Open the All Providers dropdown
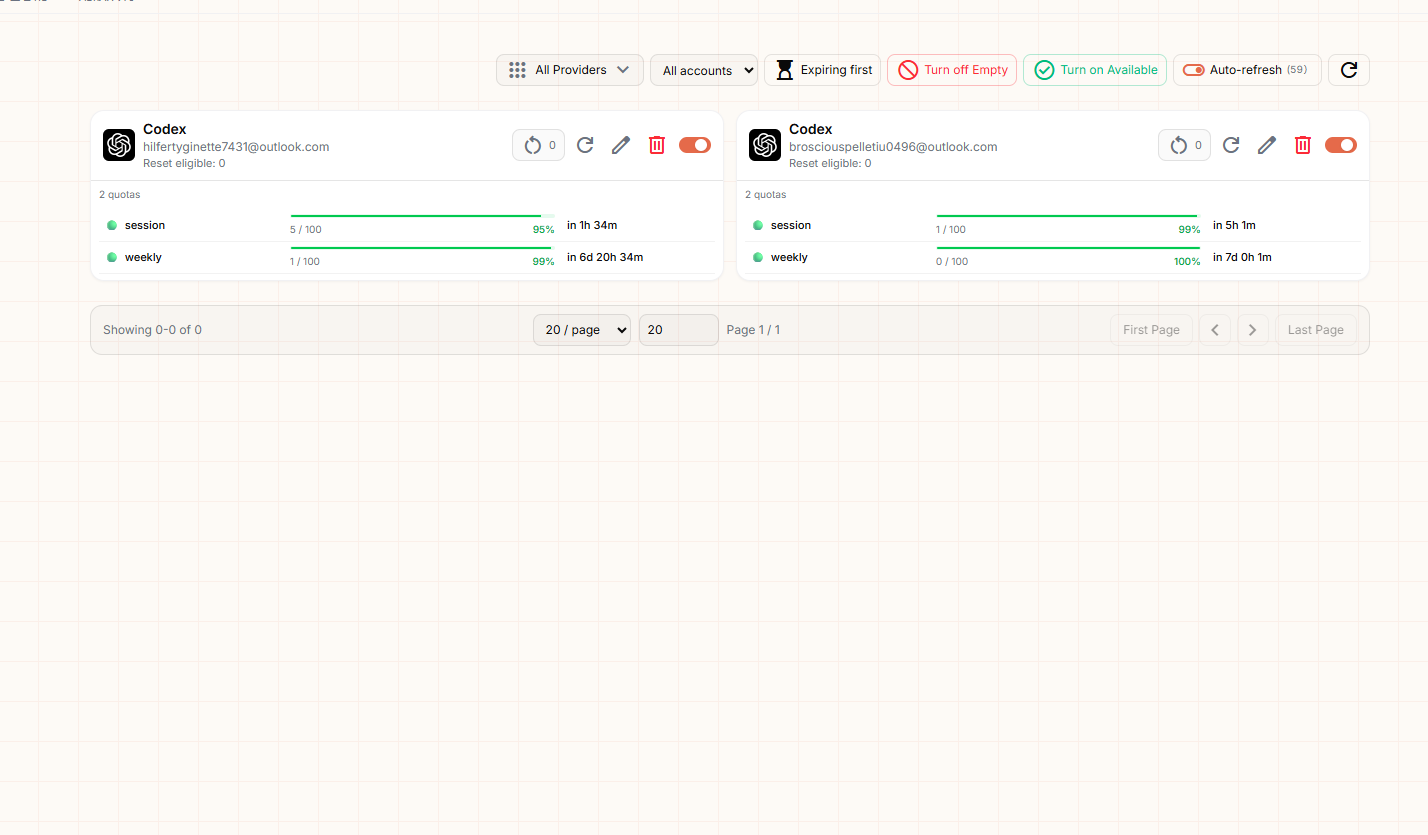The height and width of the screenshot is (835, 1428). coord(570,70)
